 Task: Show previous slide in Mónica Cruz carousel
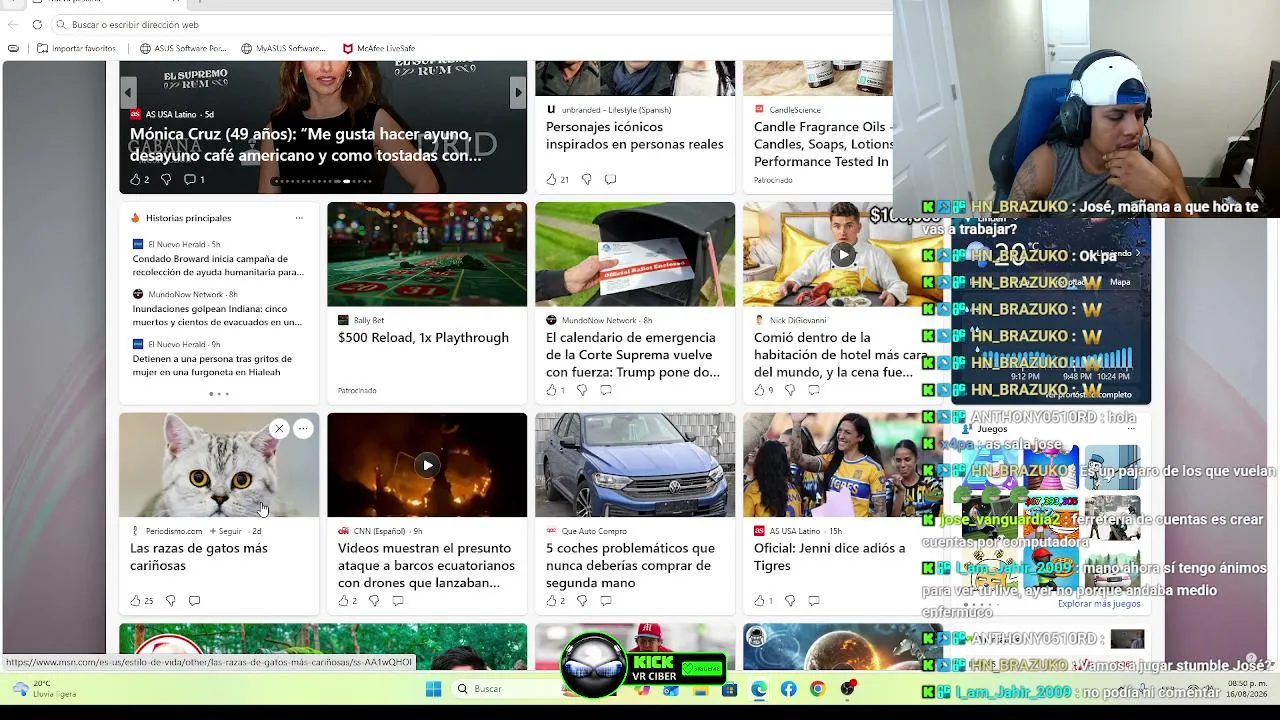click(x=128, y=93)
